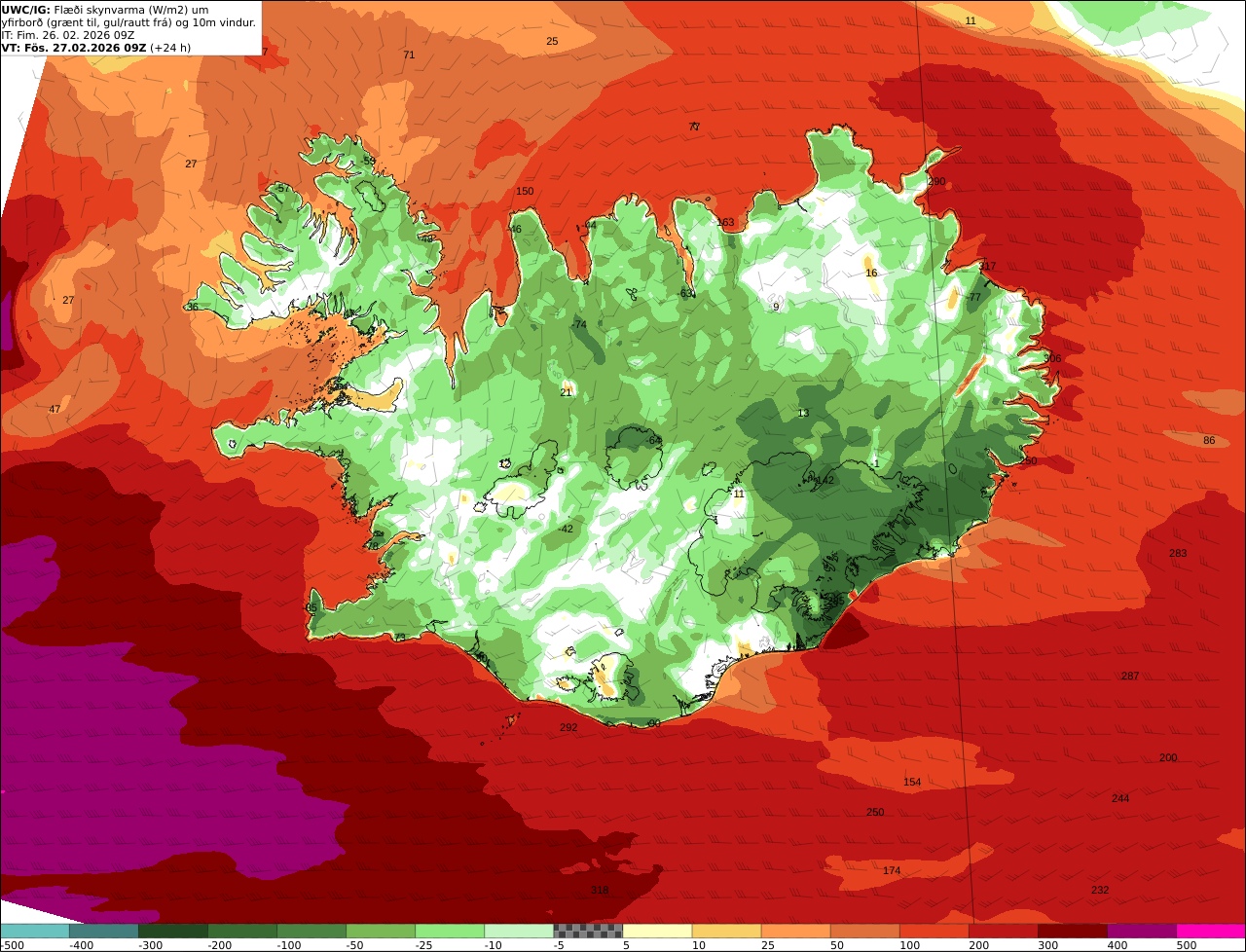
Task: Click the map value 232 at bottom right
Action: (1100, 891)
